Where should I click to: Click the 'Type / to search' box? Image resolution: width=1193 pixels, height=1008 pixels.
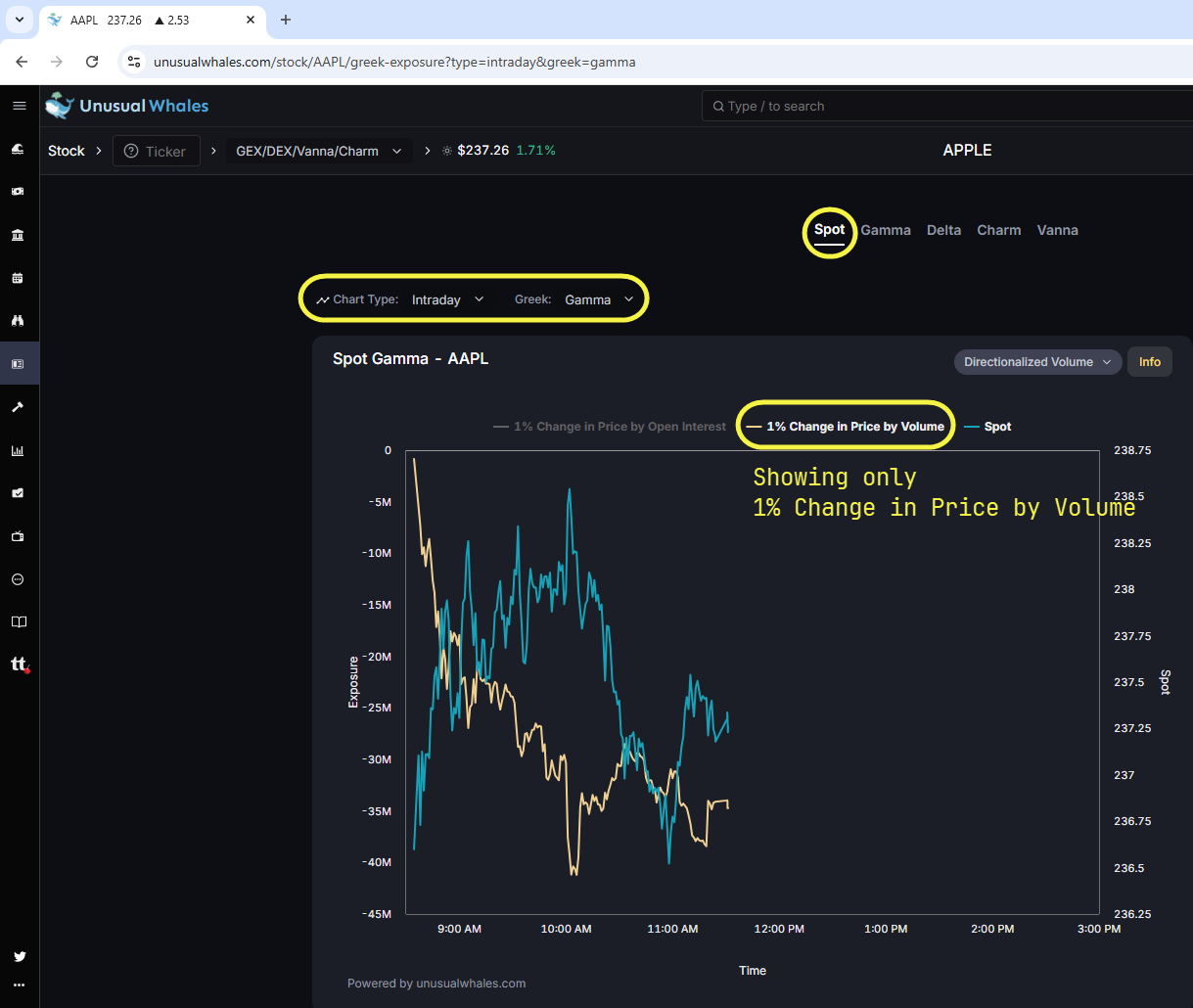tap(947, 106)
